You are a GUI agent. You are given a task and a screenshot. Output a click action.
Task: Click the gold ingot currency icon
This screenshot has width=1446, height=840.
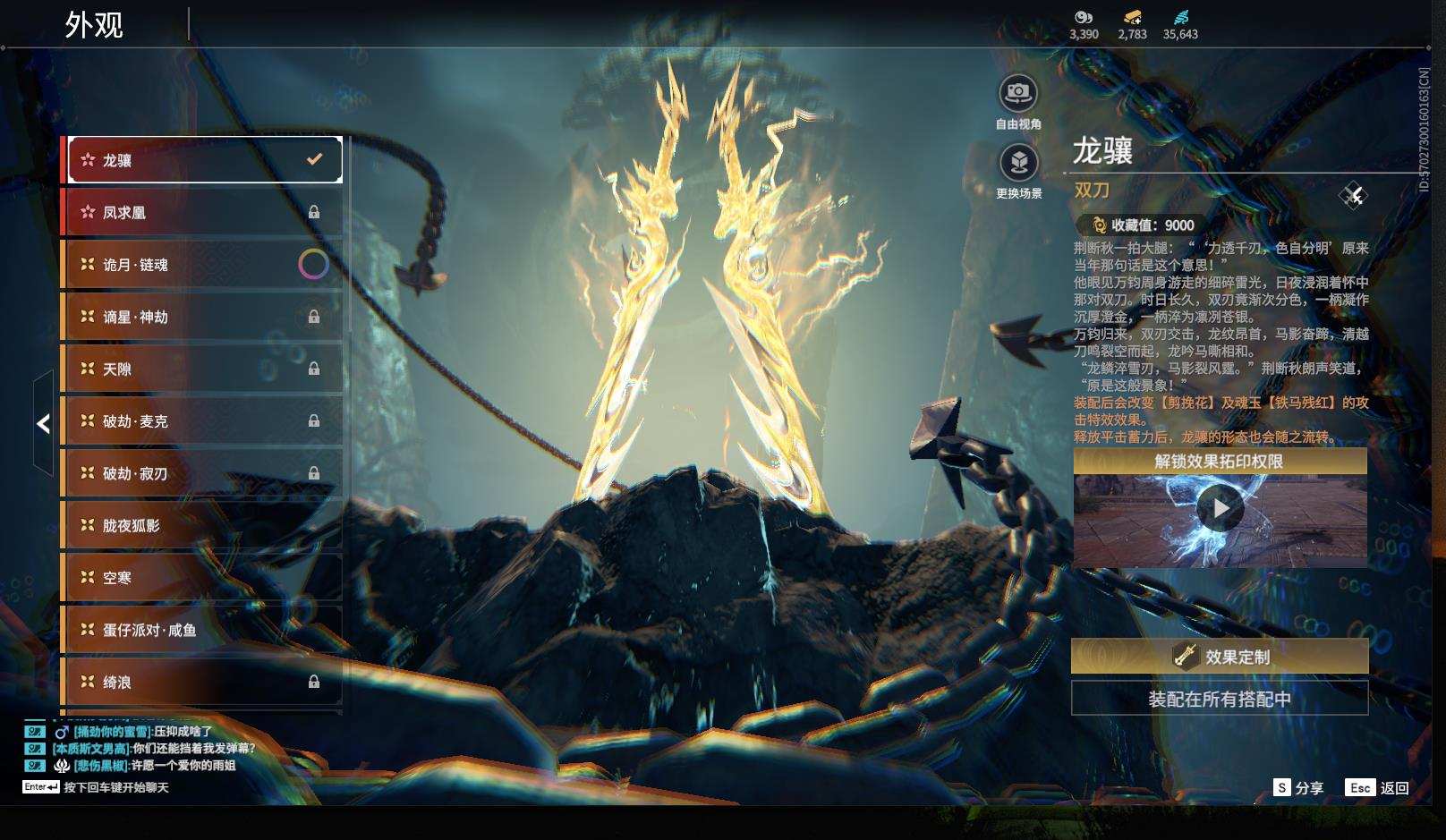pos(1132,17)
